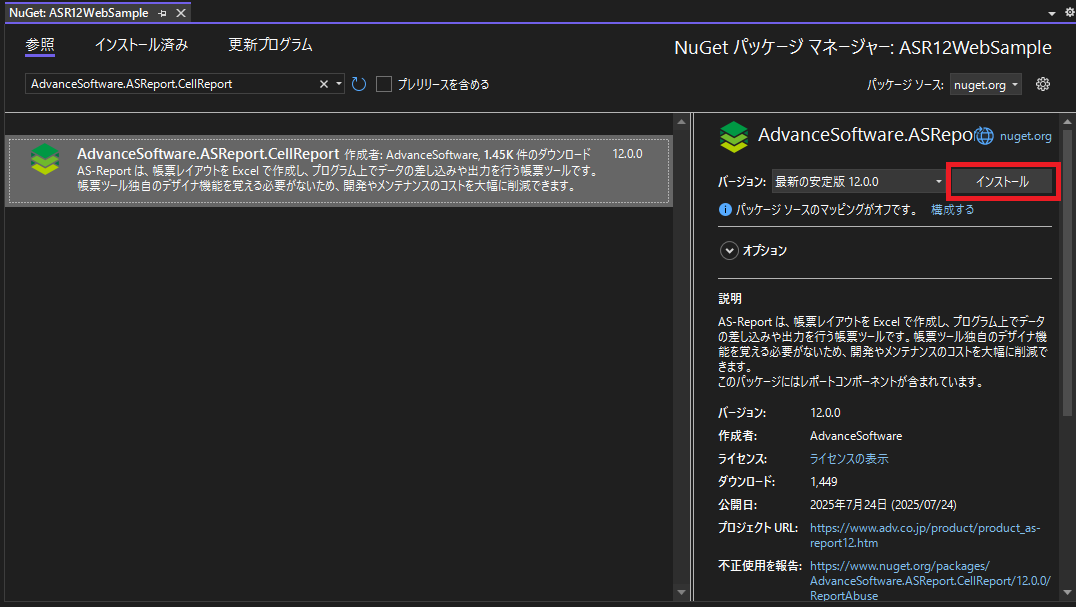Screen dimensions: 1076x607
Task: Click the result list scrollbar down arrow
Action: coord(681,592)
